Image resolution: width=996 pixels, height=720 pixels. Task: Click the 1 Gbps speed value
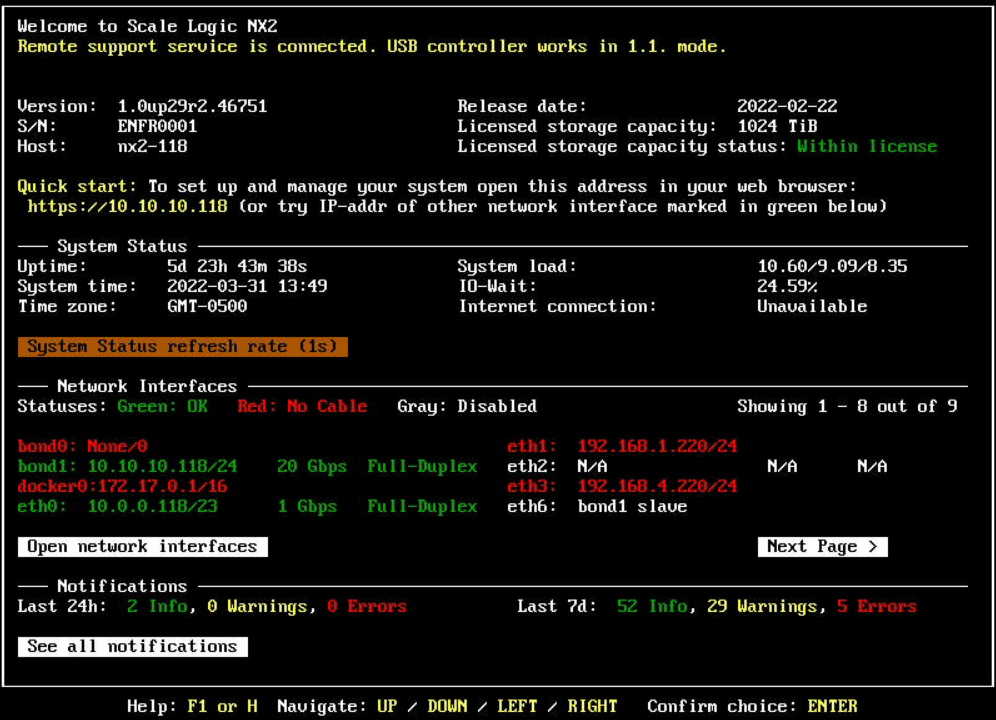pyautogui.click(x=307, y=506)
